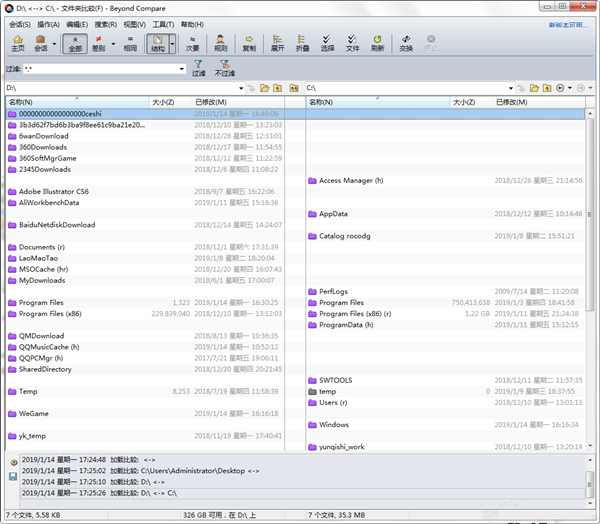
Task: Refresh the comparison with the 刷新 icon
Action: [x=377, y=42]
